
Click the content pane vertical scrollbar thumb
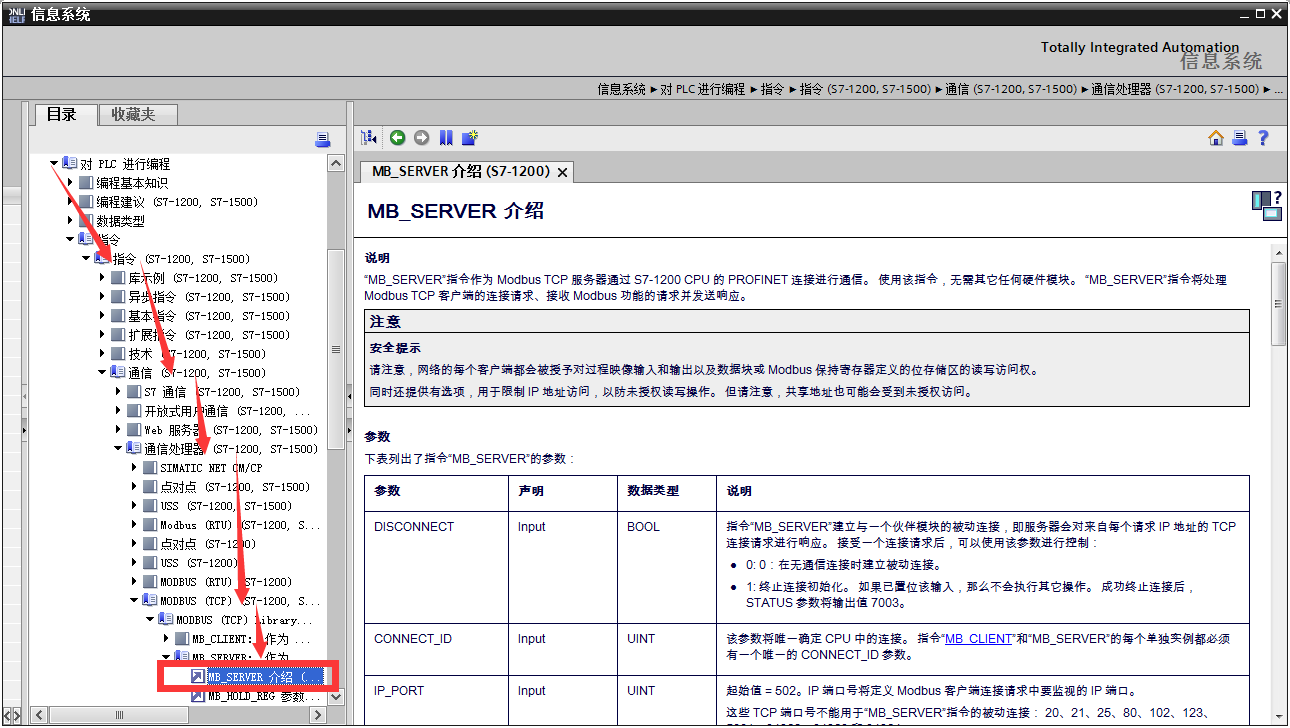1279,303
